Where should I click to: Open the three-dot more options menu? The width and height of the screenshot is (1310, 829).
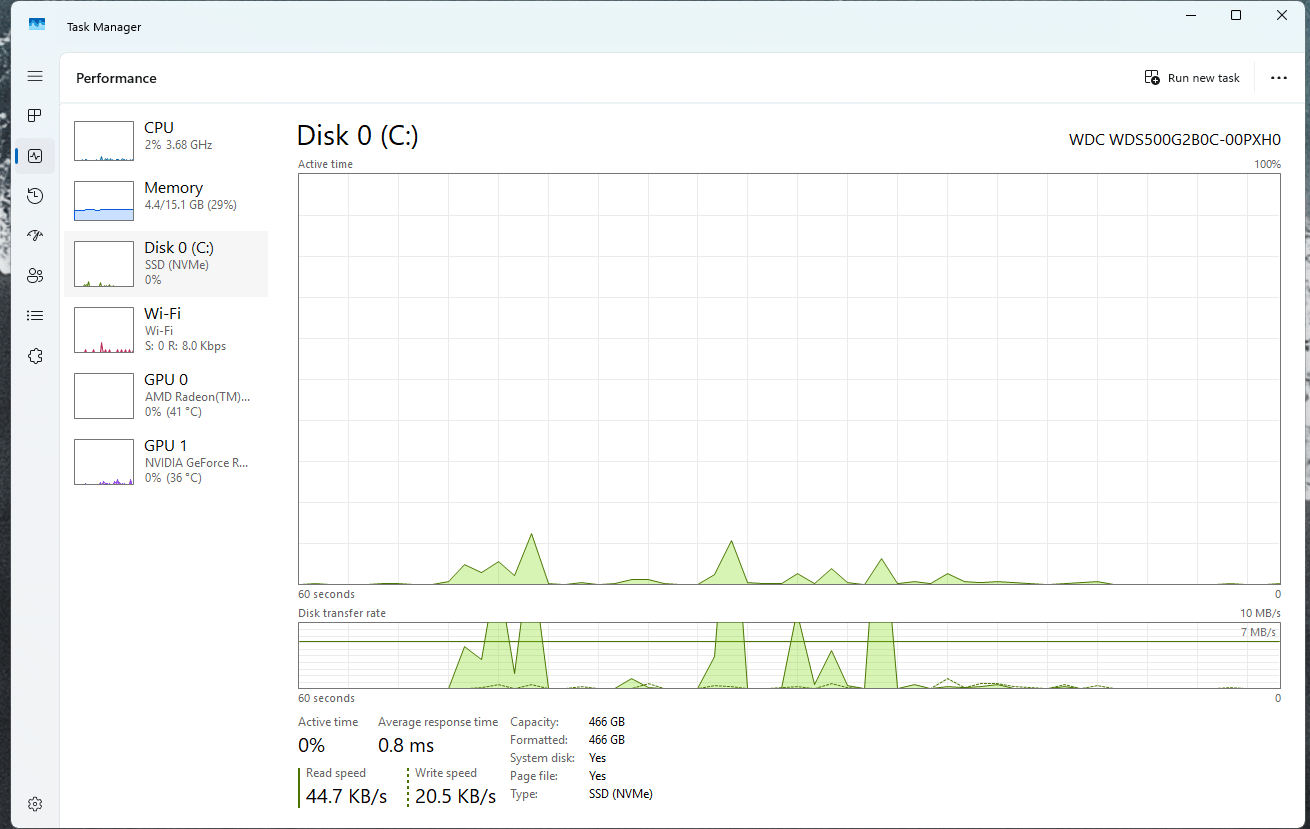(x=1278, y=78)
